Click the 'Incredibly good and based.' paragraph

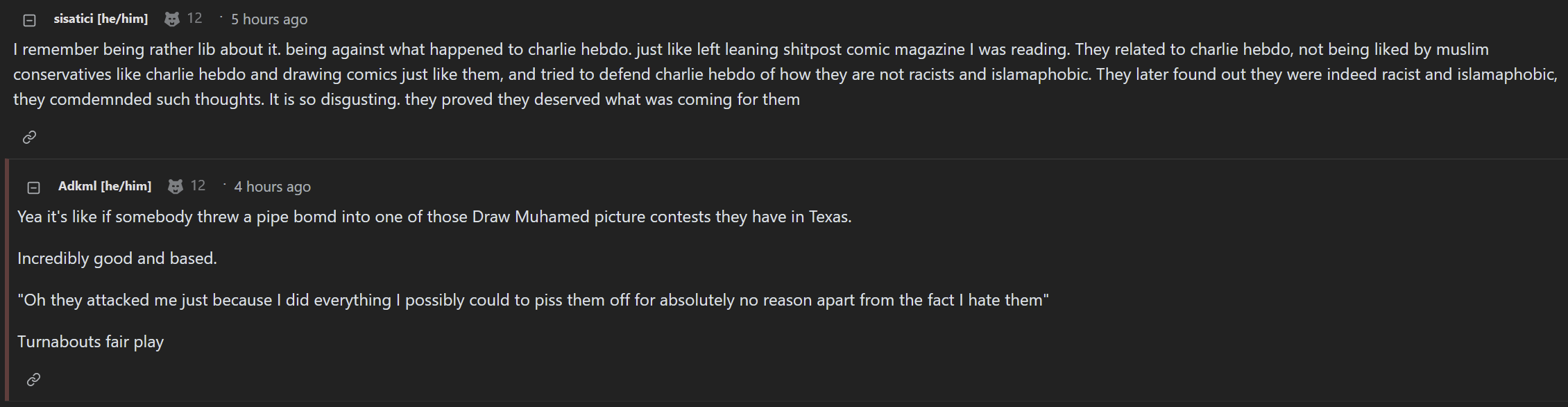[x=117, y=258]
